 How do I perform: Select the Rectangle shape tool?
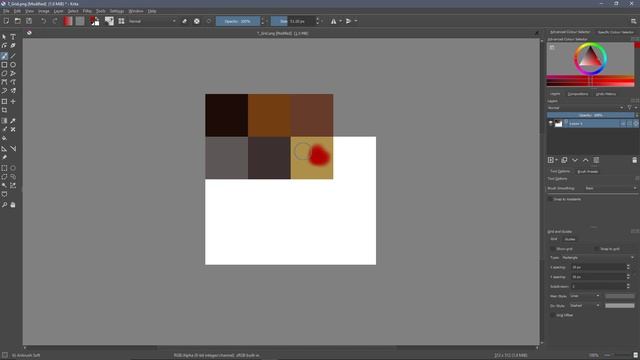(4, 64)
